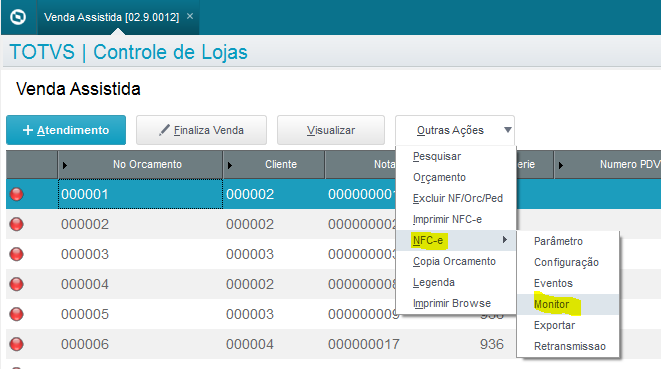Click red status icon of row 000004

(16, 284)
